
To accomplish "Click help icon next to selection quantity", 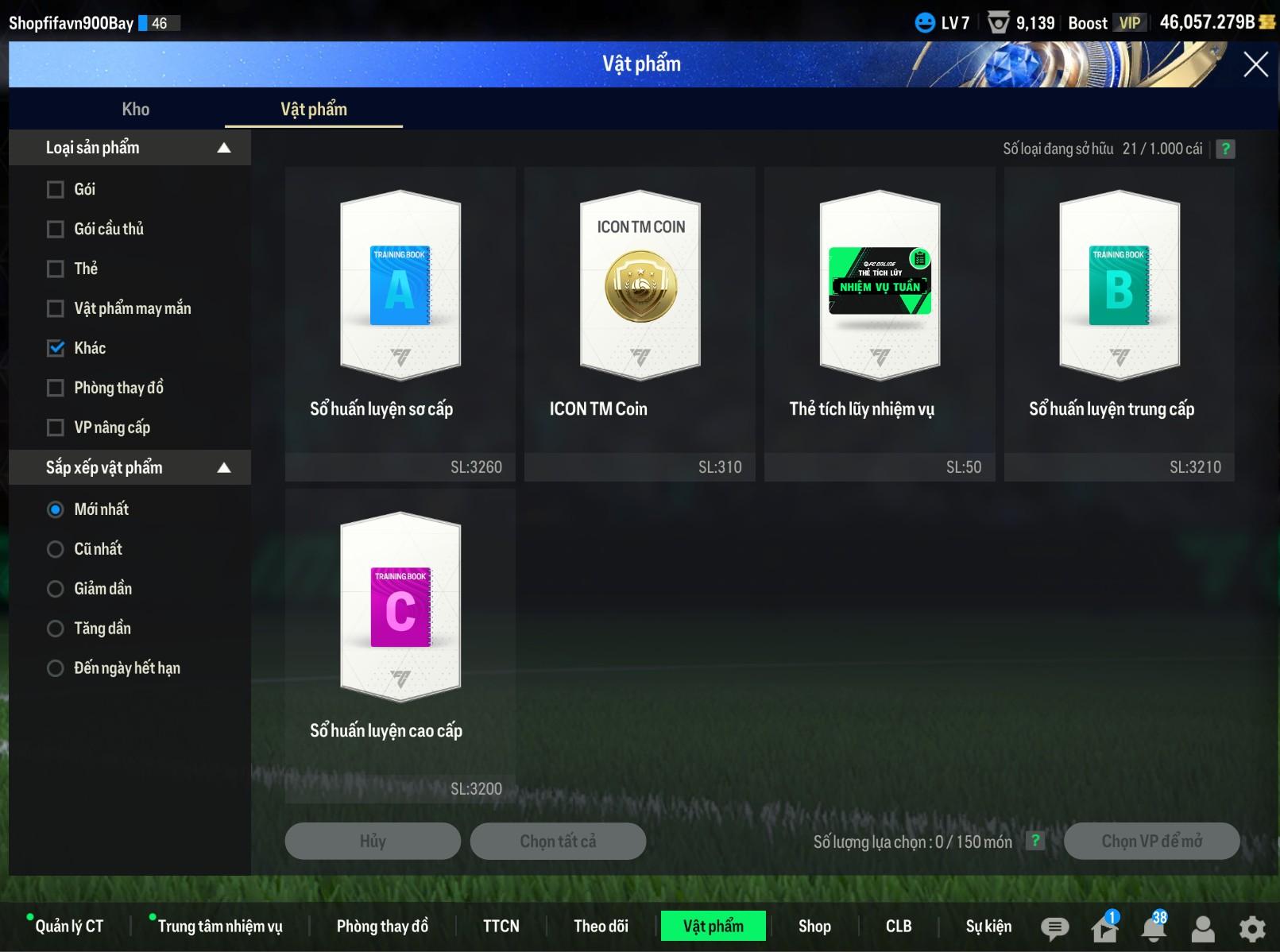I will click(1034, 841).
